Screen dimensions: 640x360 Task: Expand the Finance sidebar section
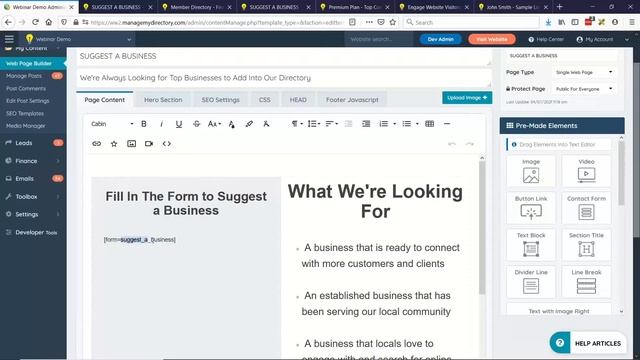point(33,161)
